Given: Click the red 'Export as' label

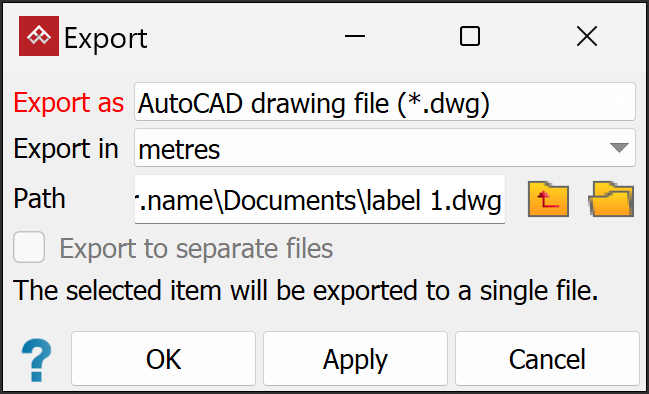Looking at the screenshot, I should pos(69,102).
